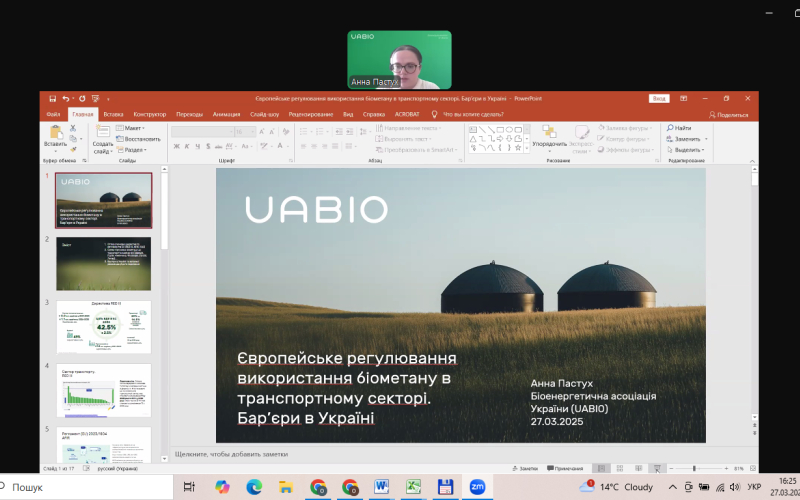Open the Макет layout dropdown
The height and width of the screenshot is (500, 800).
click(x=131, y=128)
